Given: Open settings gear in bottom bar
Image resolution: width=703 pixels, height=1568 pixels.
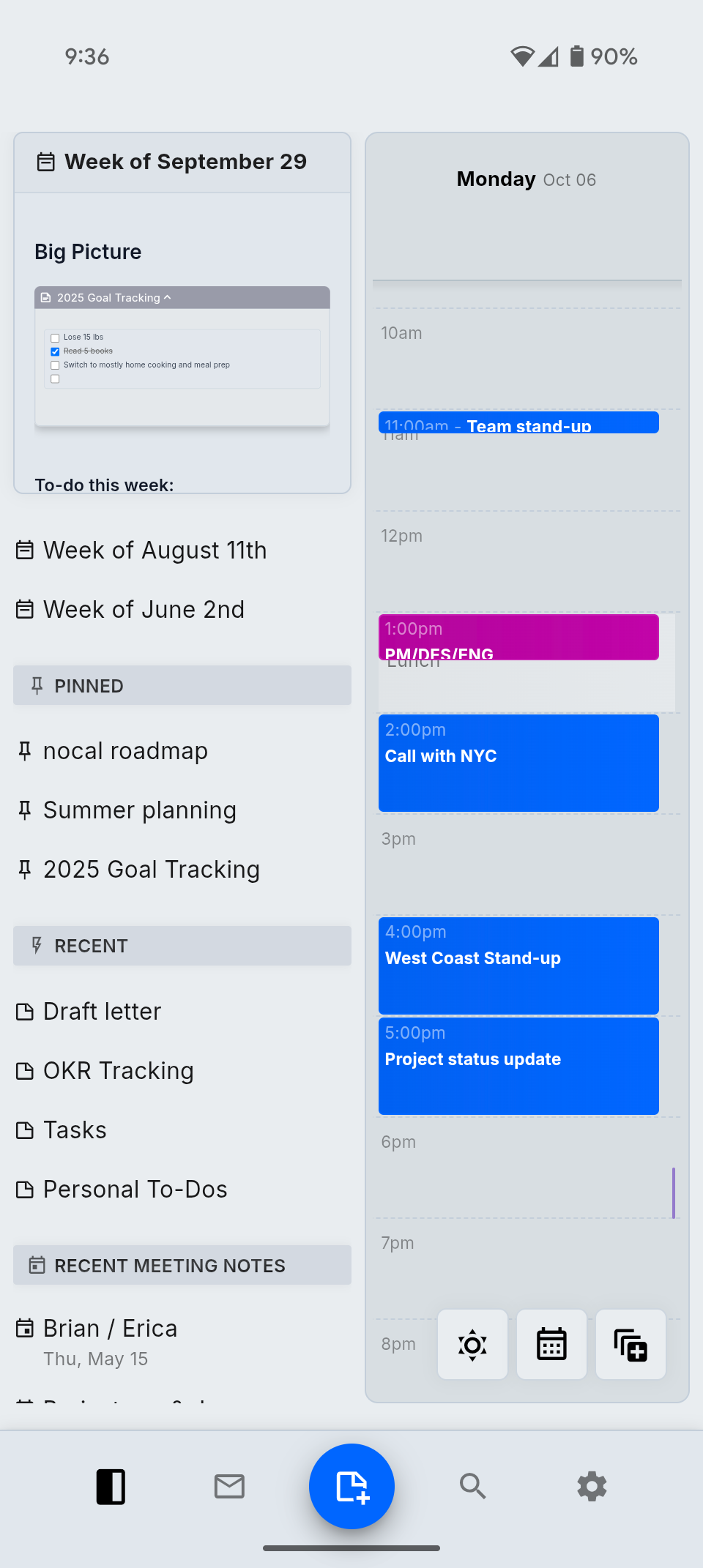Looking at the screenshot, I should click(592, 1486).
